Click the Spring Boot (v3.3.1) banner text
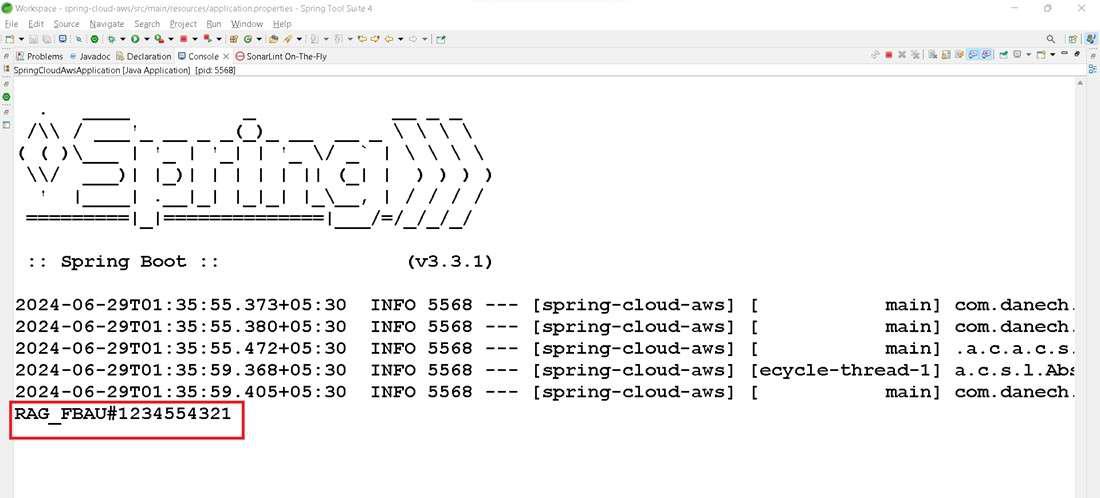The image size is (1100, 498). 260,262
